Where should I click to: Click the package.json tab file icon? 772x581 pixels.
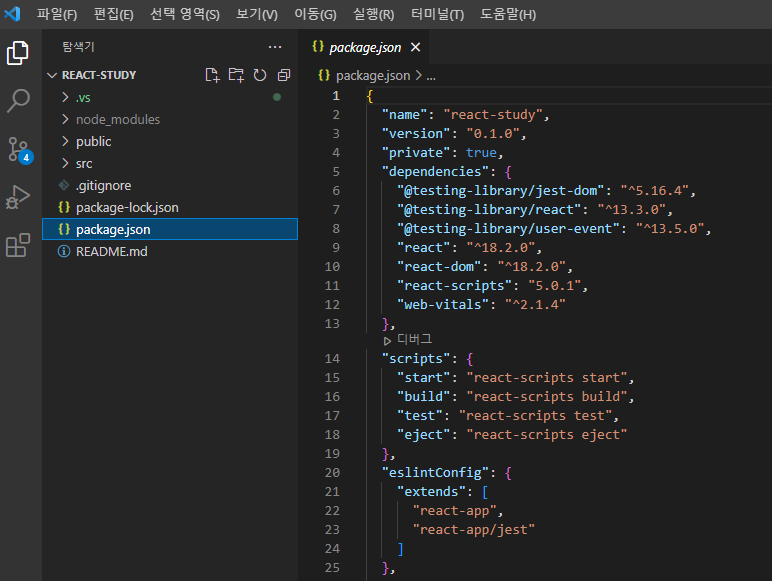tap(318, 47)
